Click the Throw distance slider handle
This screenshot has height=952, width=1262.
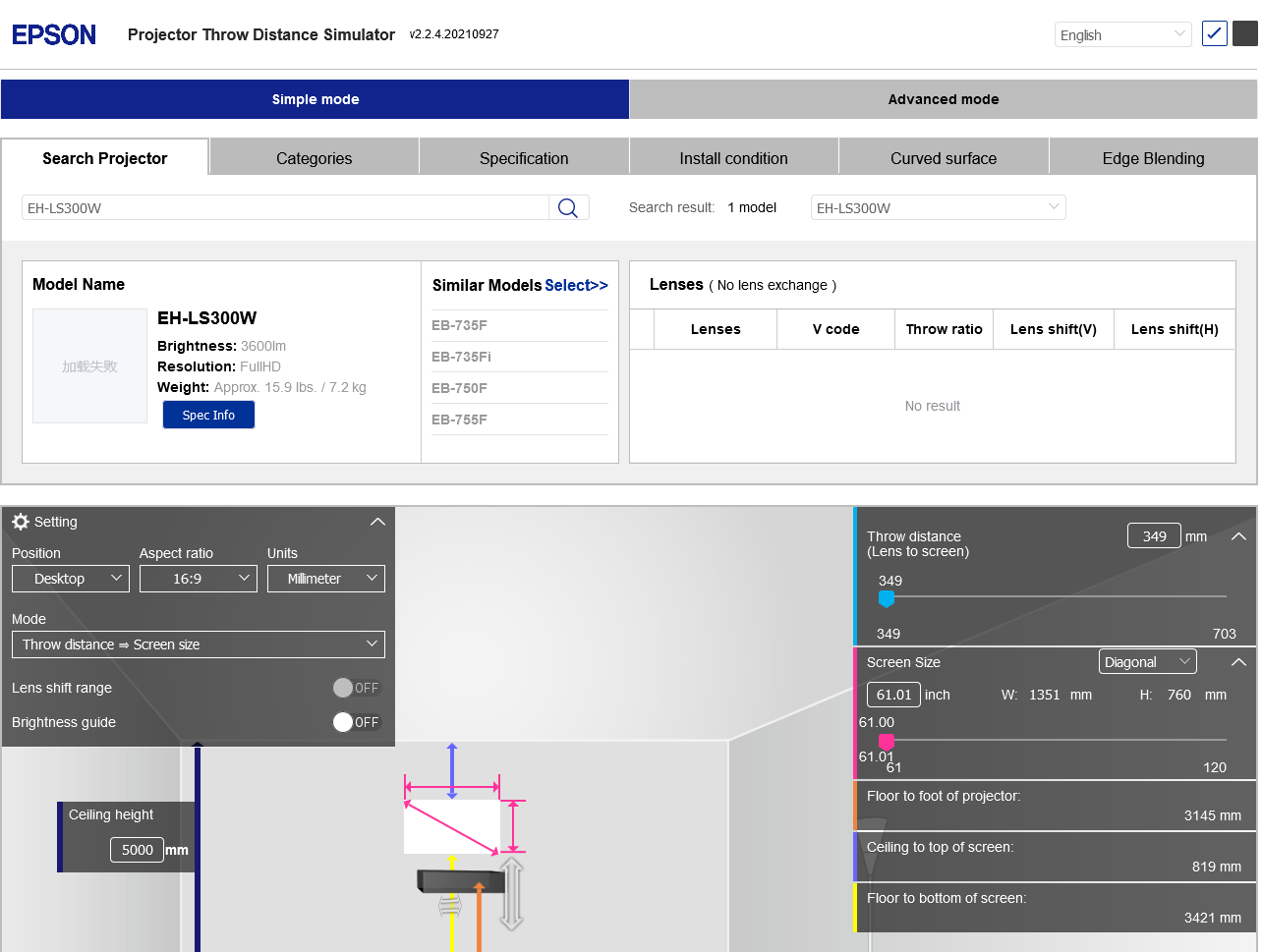tap(887, 597)
